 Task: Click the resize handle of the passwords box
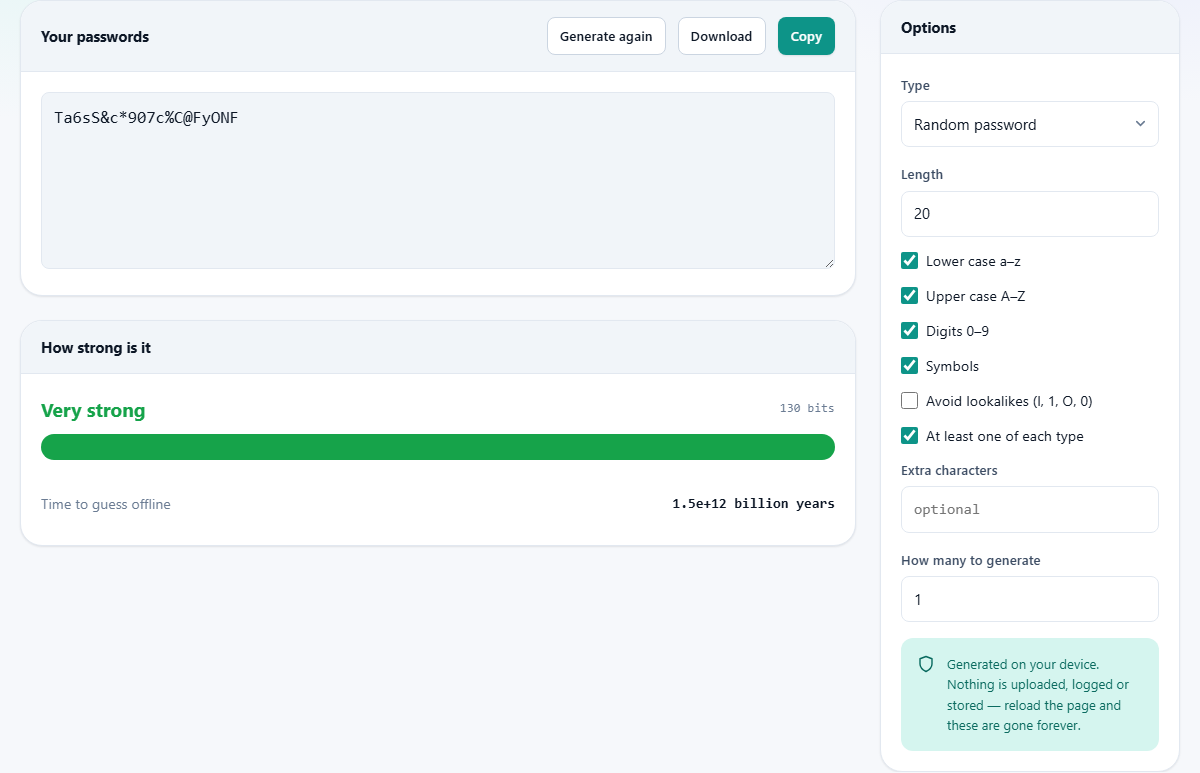coord(829,263)
